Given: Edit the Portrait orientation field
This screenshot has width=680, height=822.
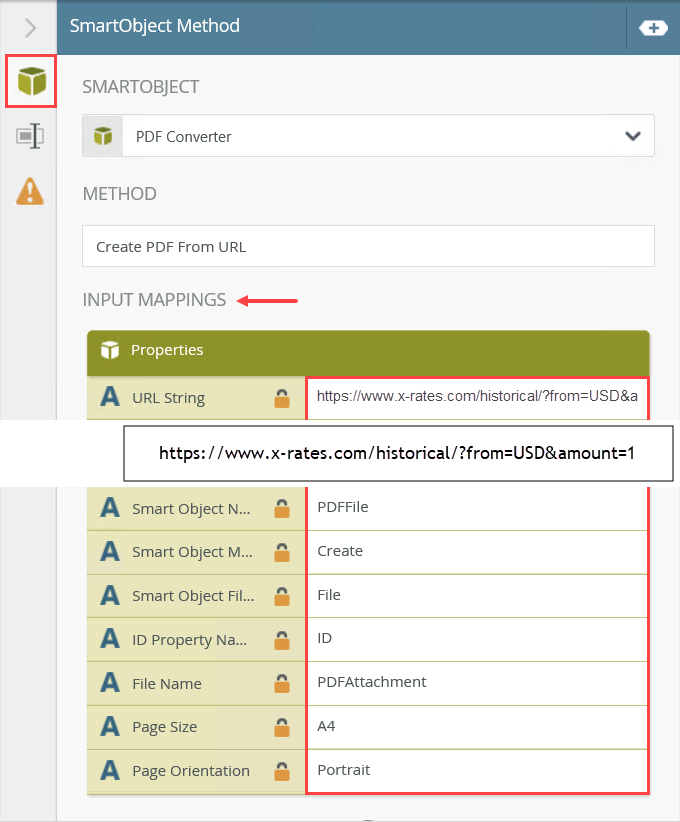Looking at the screenshot, I should [477, 771].
